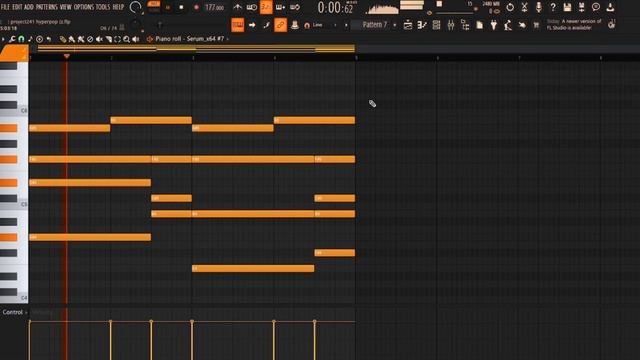Click the undo history circular arrow icon

(510, 7)
